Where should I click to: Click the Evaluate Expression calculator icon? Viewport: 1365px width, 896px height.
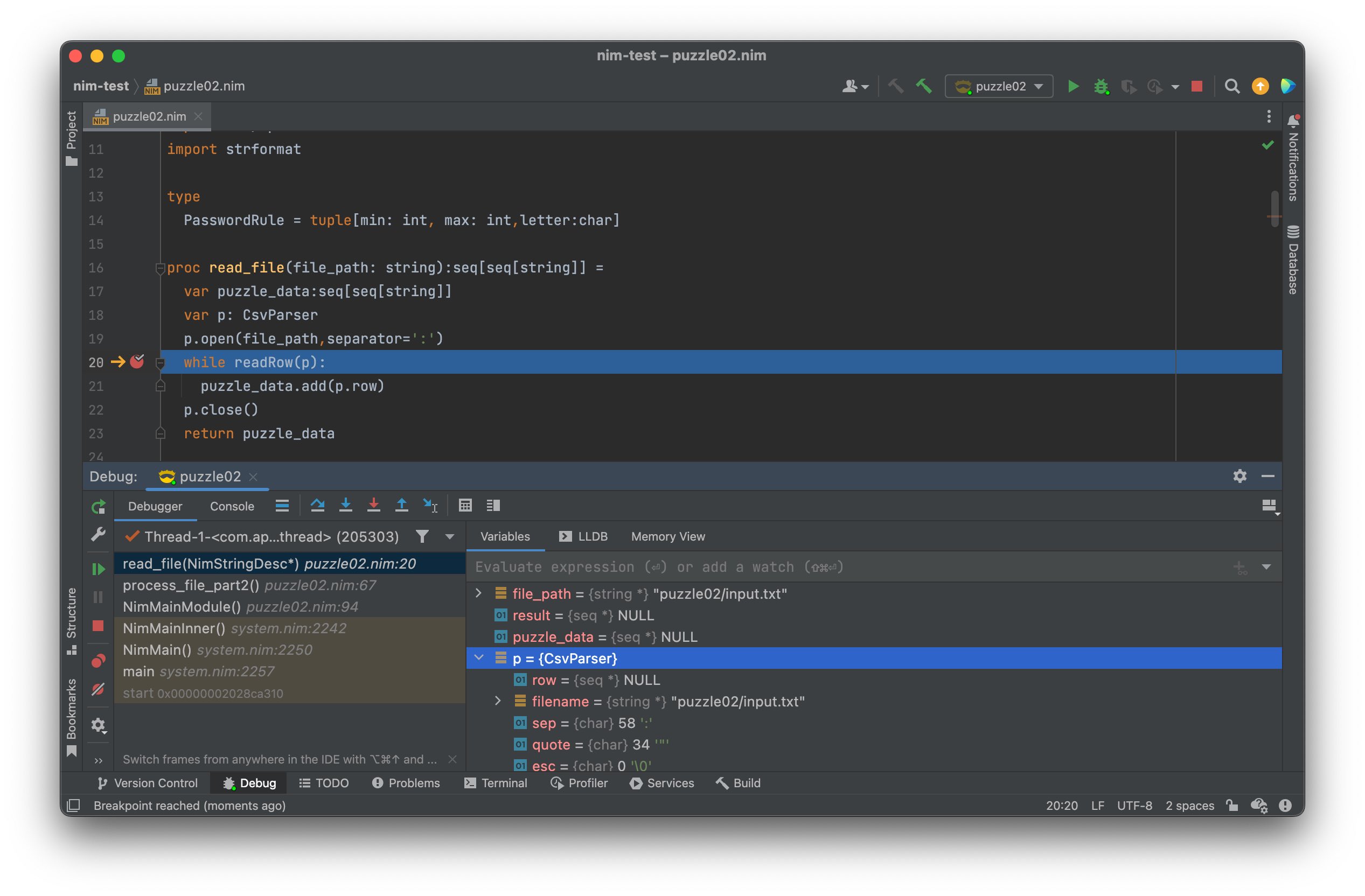coord(465,505)
